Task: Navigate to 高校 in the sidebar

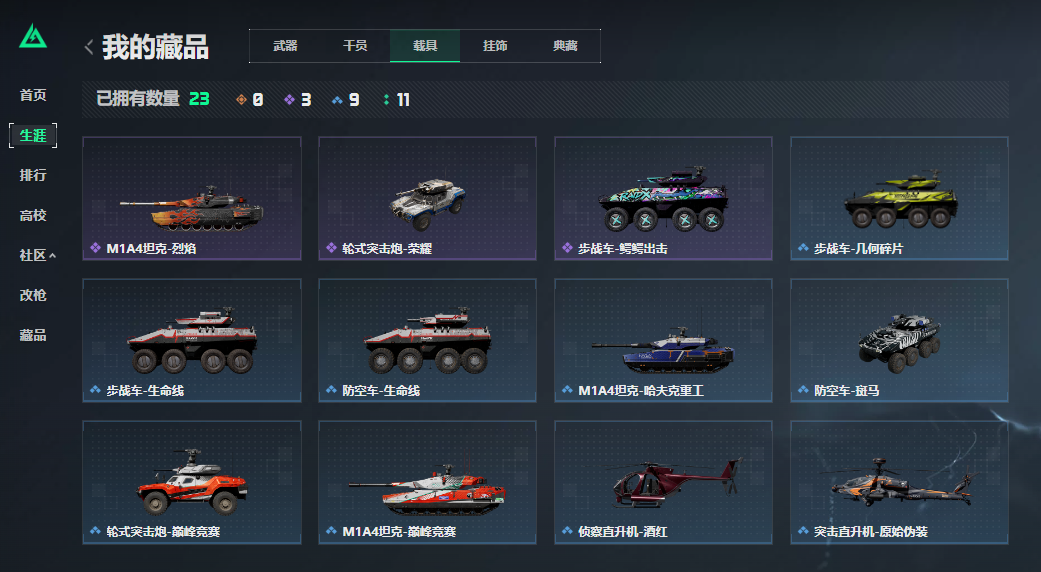Action: click(x=33, y=216)
